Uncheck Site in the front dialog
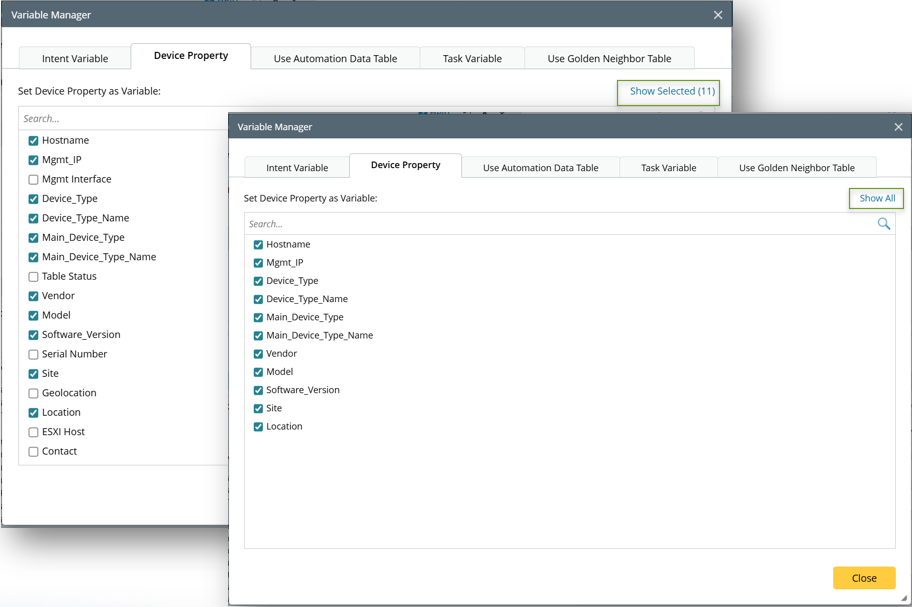 (258, 409)
